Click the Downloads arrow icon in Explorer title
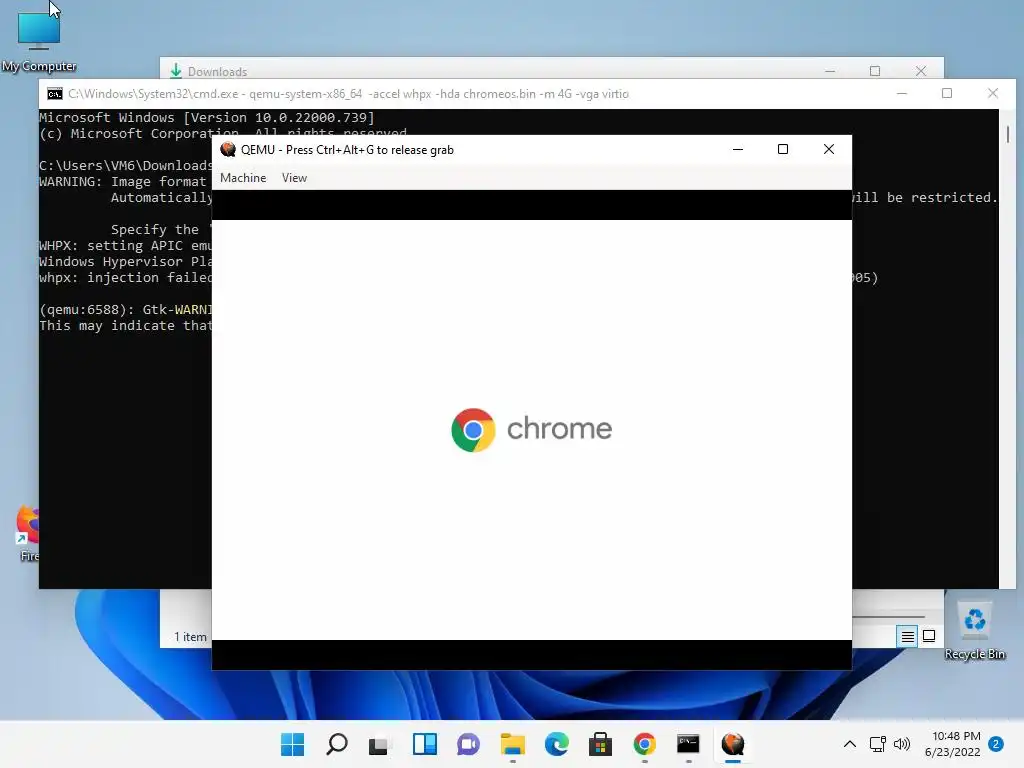The image size is (1024, 768). [x=176, y=71]
